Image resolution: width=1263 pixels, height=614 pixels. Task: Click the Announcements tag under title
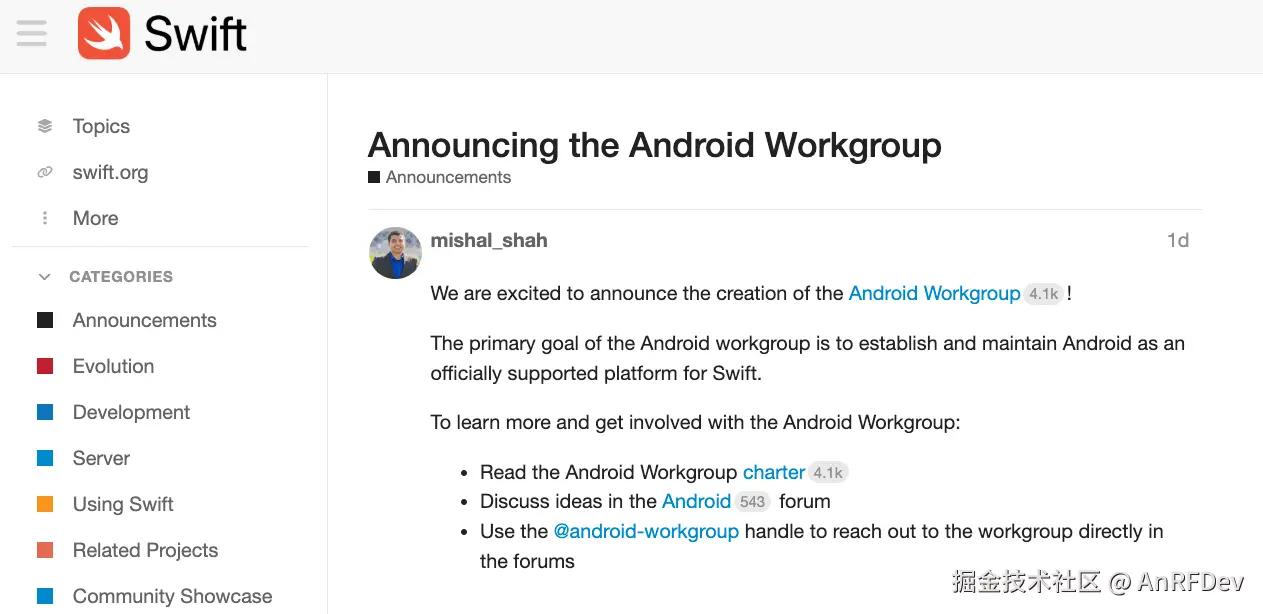point(447,177)
